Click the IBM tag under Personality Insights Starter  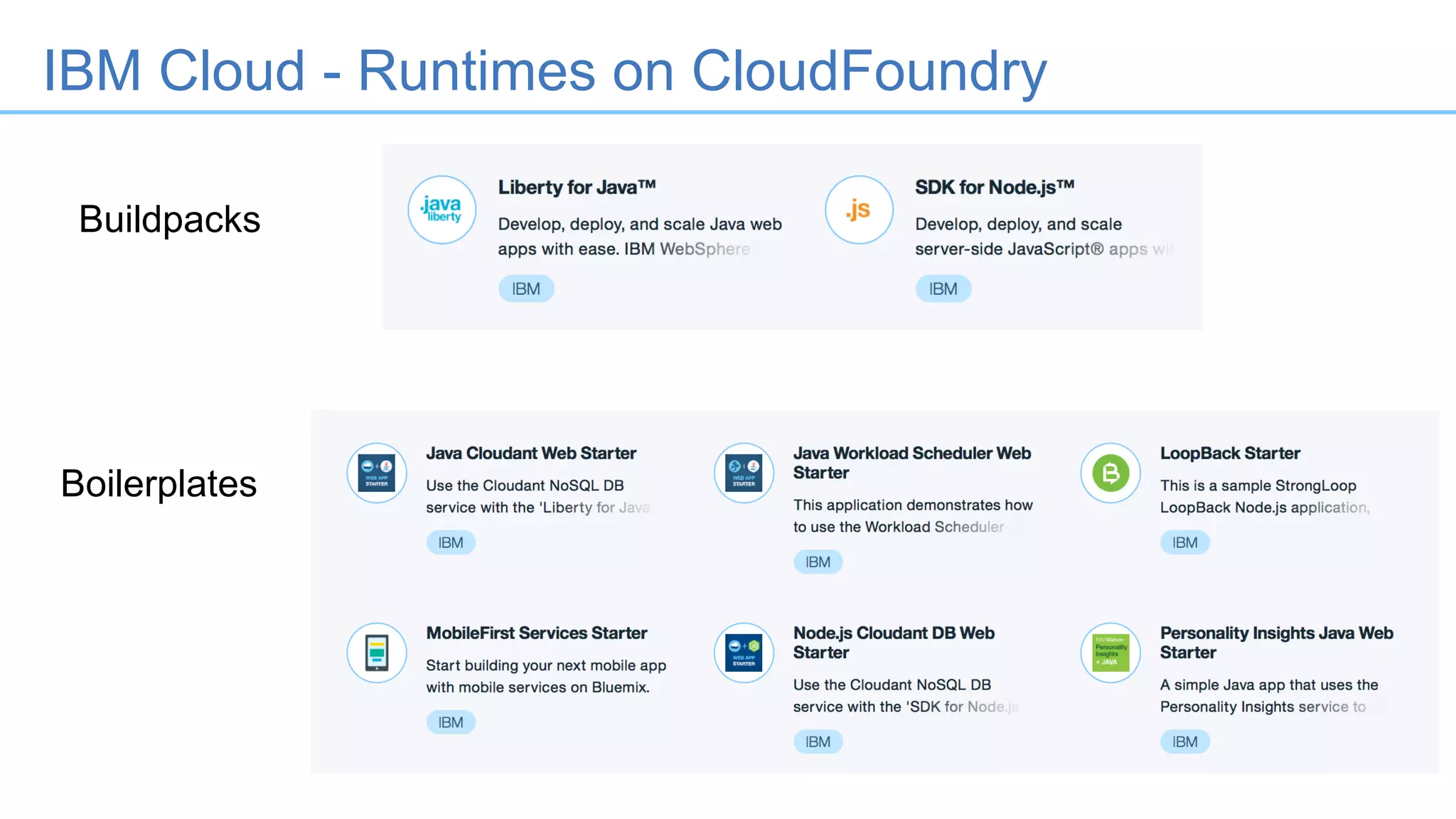click(x=1185, y=742)
